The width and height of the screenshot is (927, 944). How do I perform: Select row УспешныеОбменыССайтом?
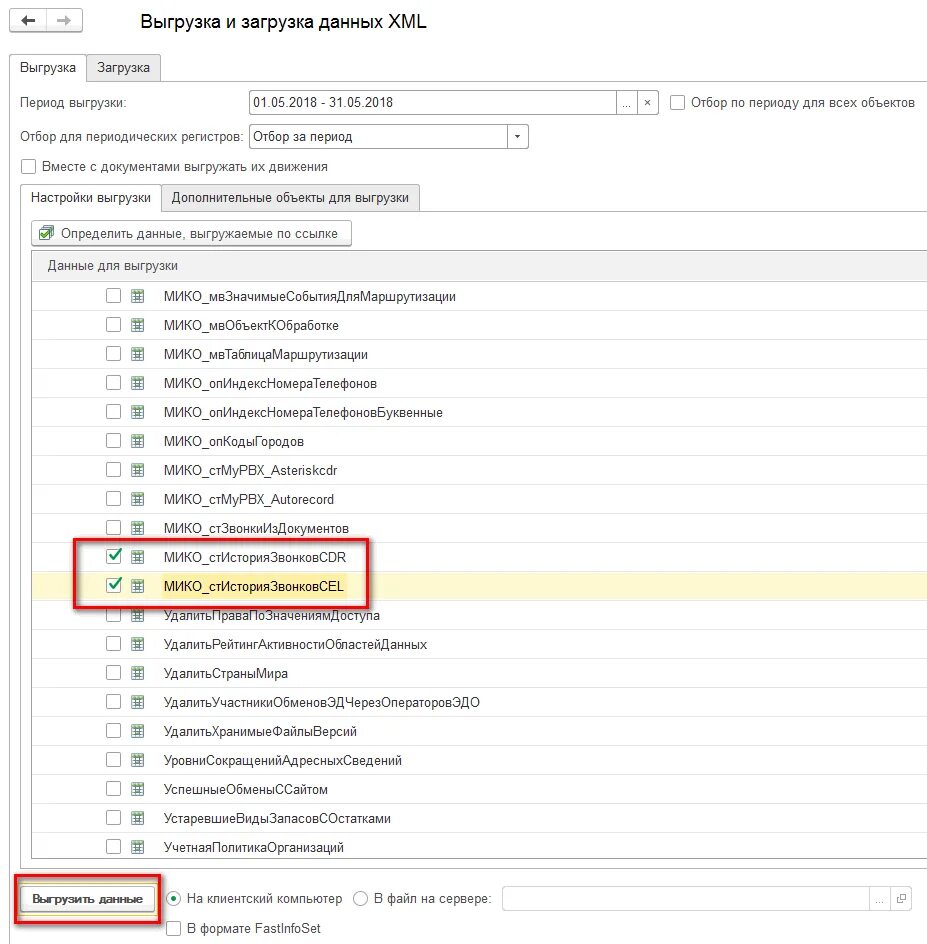[x=479, y=789]
